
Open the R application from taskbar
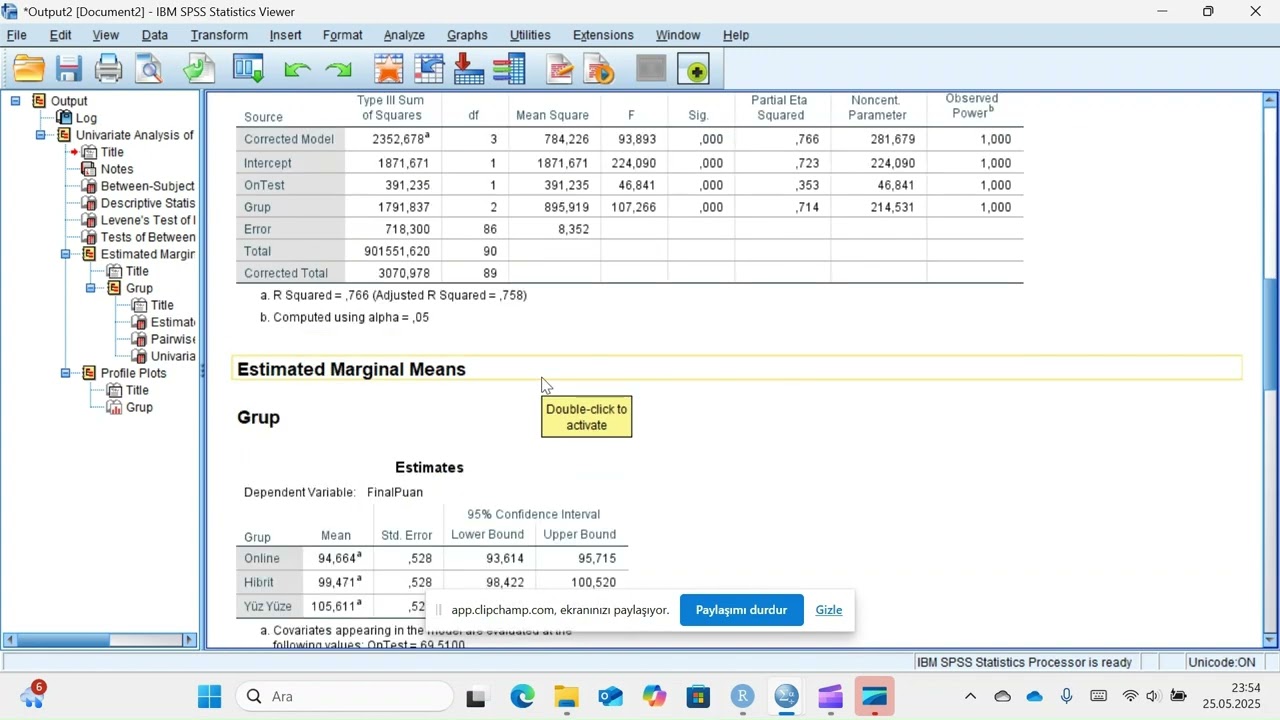tap(742, 697)
